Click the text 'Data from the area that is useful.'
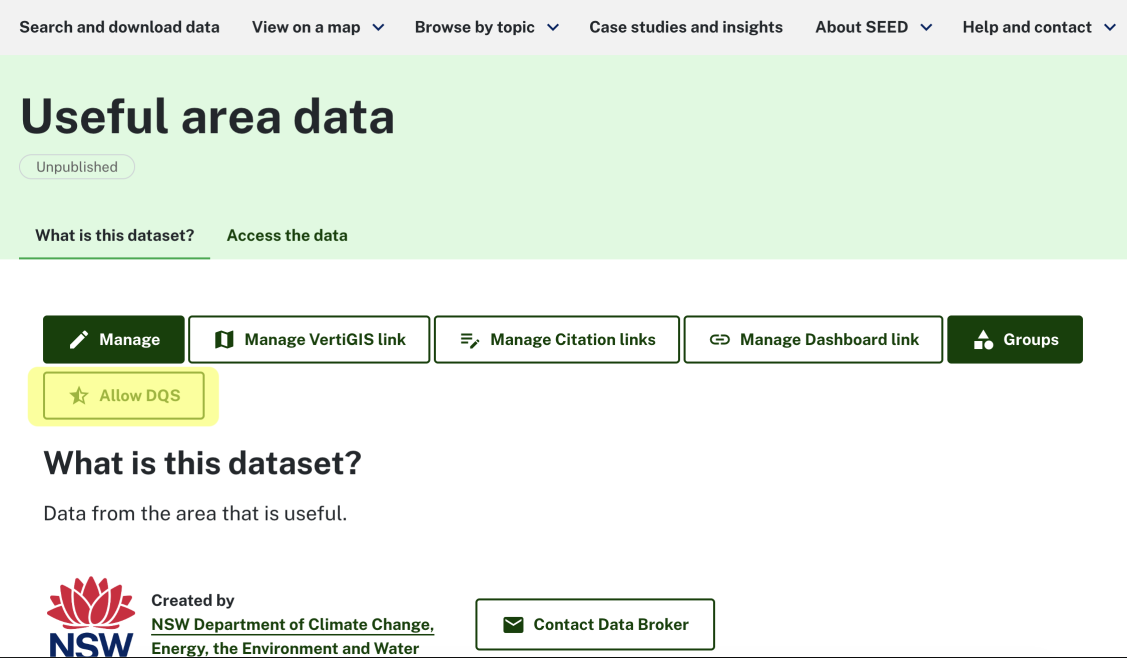This screenshot has height=658, width=1127. 195,513
